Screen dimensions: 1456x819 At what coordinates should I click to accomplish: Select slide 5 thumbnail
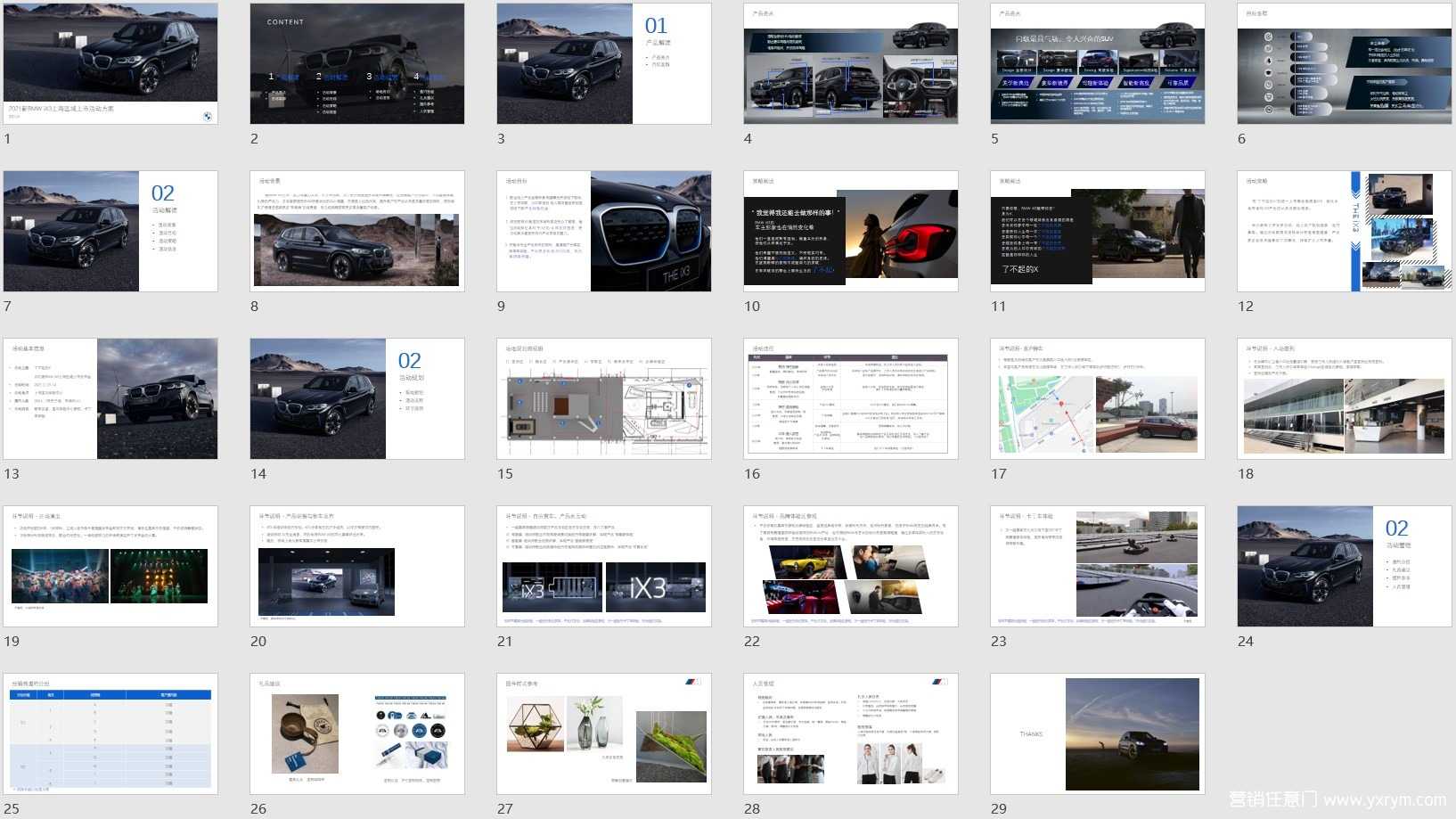coord(1098,63)
